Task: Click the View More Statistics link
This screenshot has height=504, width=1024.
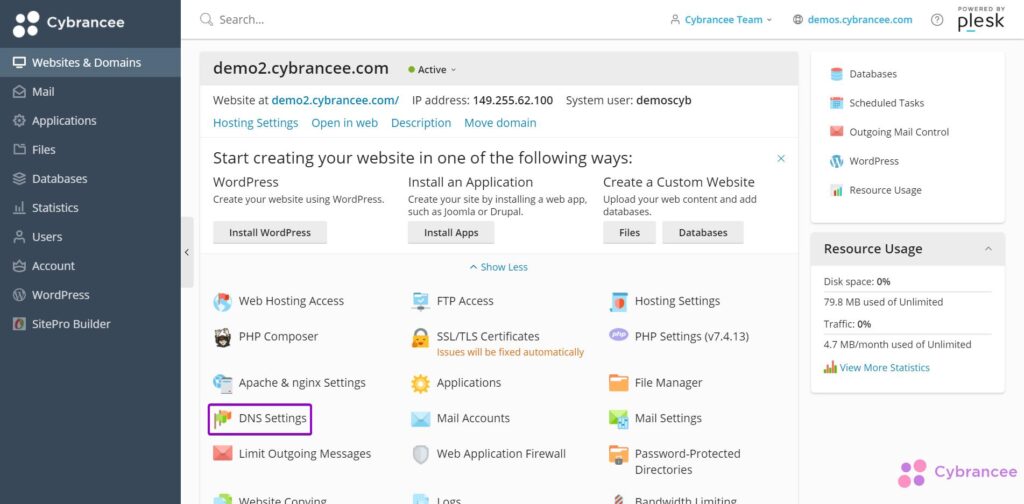Action: (x=884, y=368)
